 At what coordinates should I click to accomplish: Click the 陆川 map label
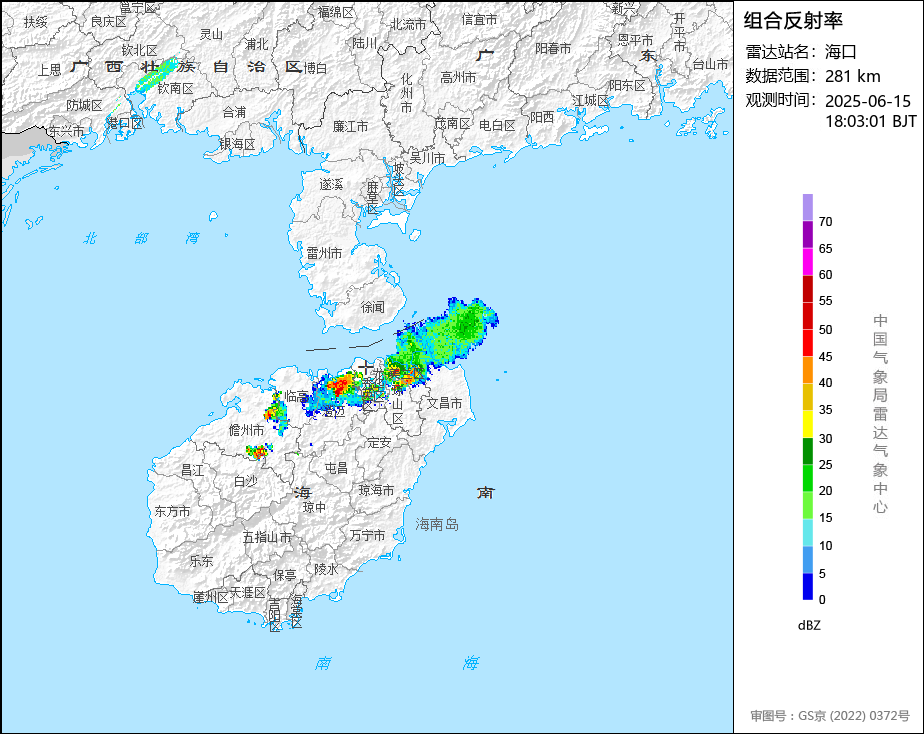[364, 43]
